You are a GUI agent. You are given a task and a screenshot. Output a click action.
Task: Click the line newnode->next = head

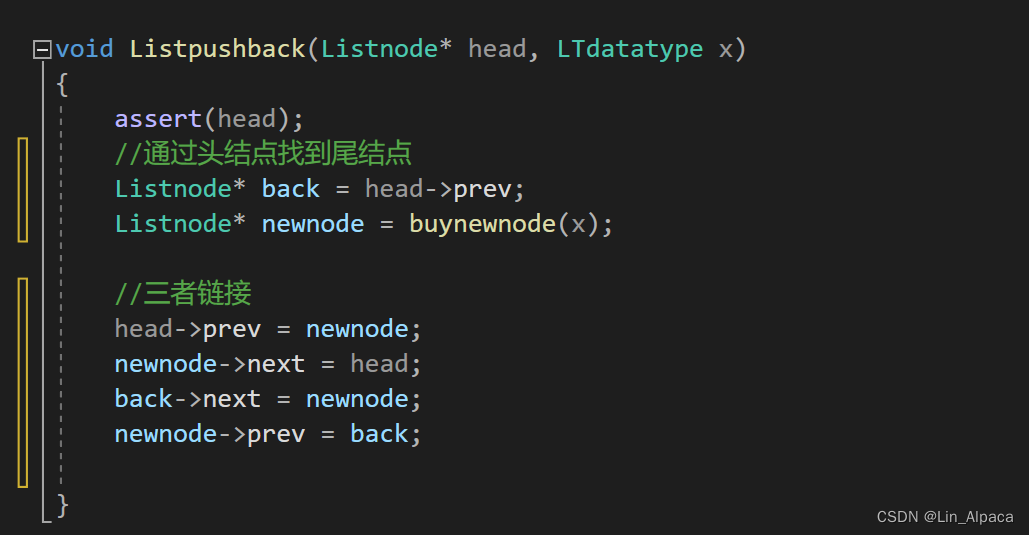point(268,364)
